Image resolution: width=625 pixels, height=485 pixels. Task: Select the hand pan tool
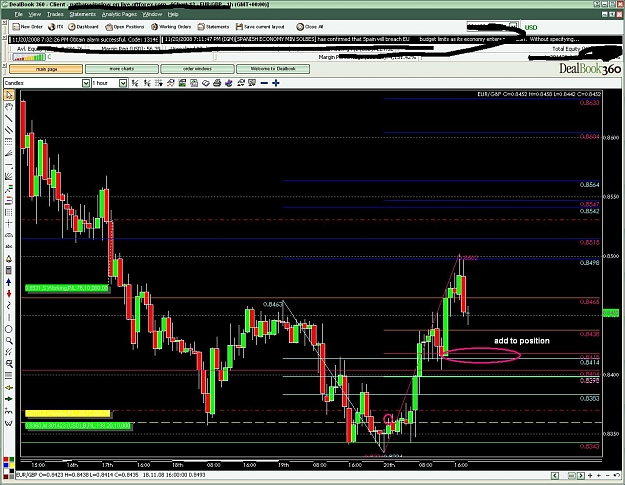(x=9, y=106)
